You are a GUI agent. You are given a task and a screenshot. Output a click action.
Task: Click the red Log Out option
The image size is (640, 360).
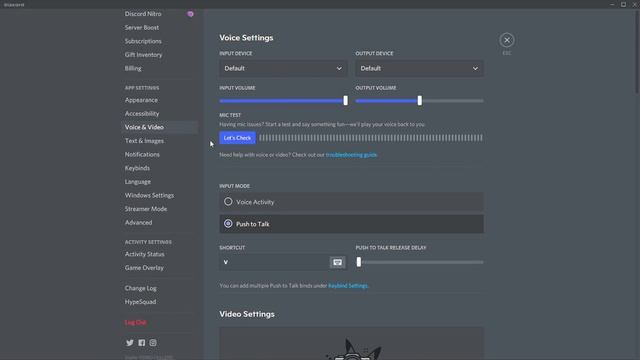coord(136,322)
